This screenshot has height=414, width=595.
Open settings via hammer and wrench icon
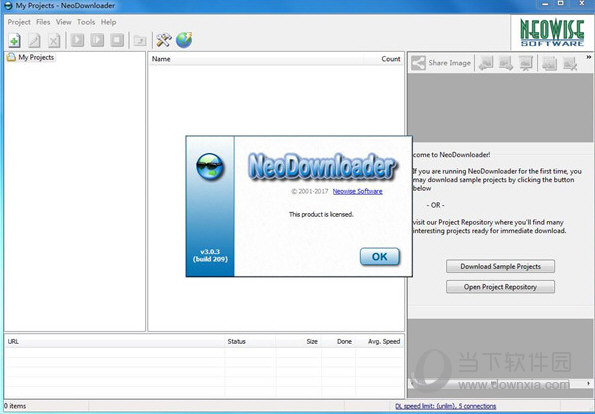[x=164, y=40]
